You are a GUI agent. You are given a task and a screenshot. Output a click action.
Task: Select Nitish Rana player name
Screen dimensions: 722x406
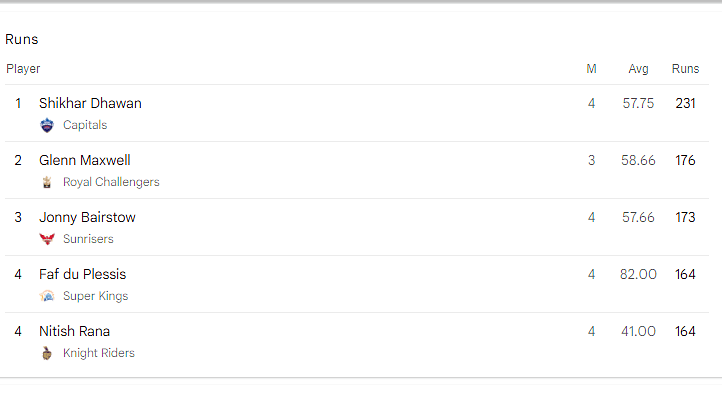pyautogui.click(x=75, y=331)
